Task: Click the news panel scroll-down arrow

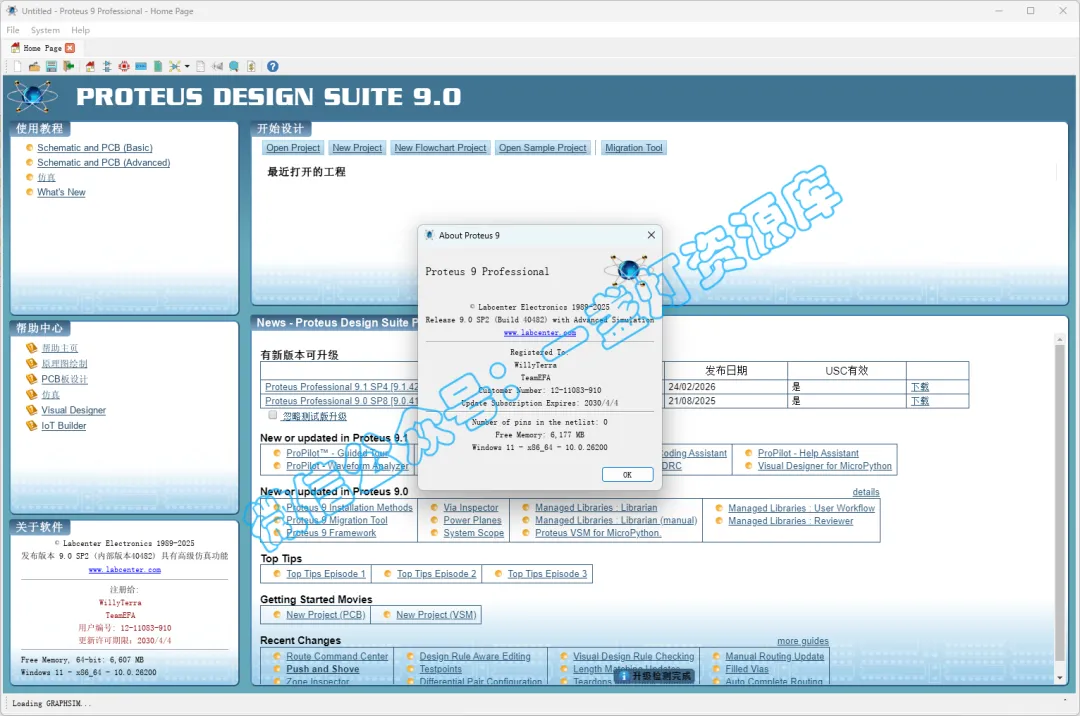Action: coord(1059,678)
